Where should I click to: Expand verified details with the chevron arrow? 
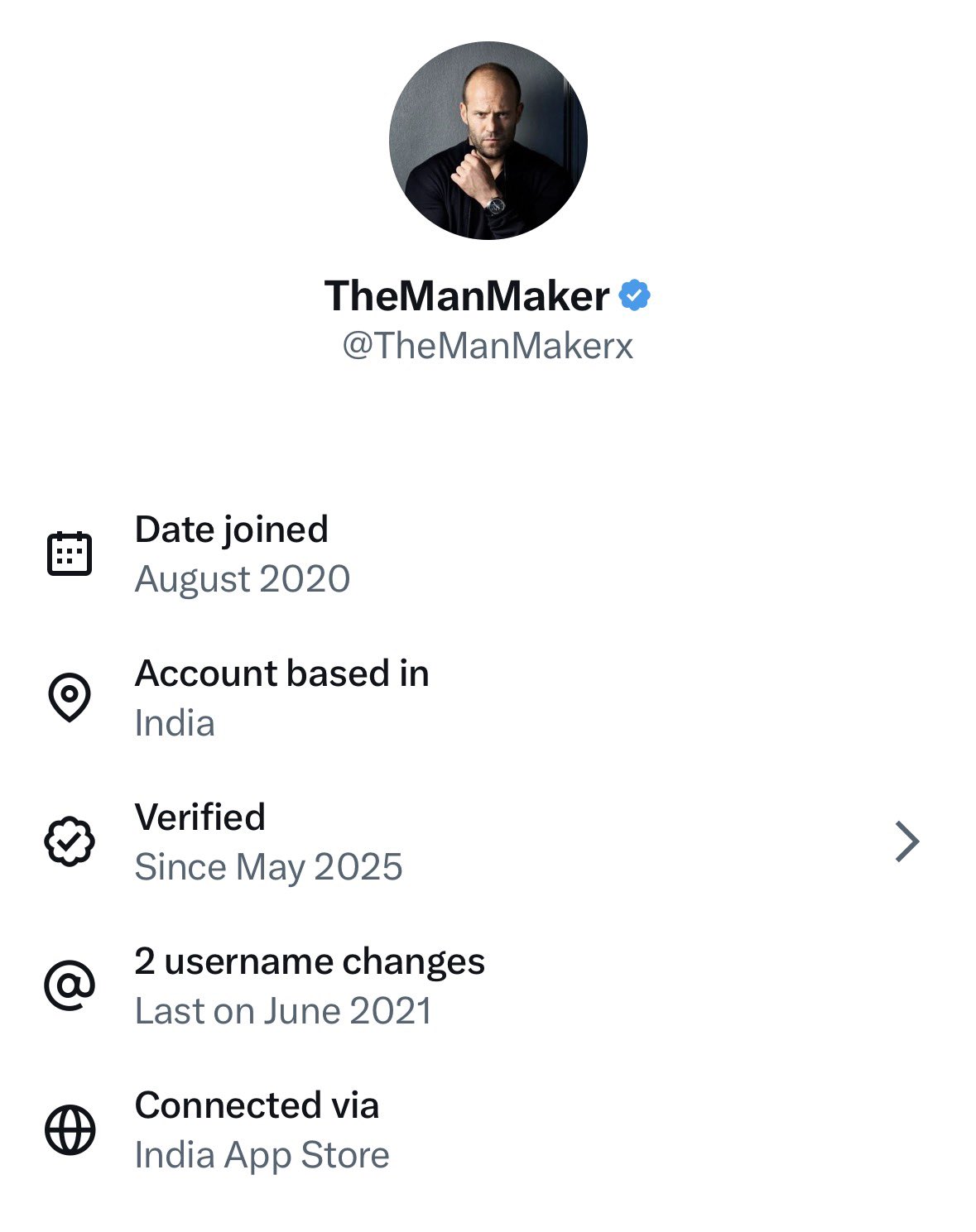[x=907, y=841]
